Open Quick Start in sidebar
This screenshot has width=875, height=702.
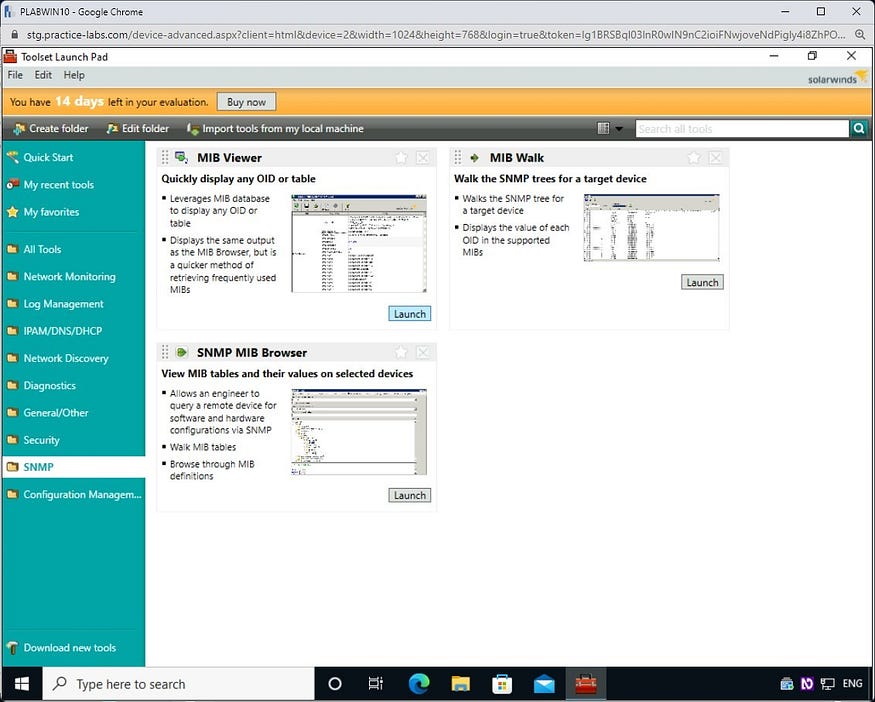[48, 157]
